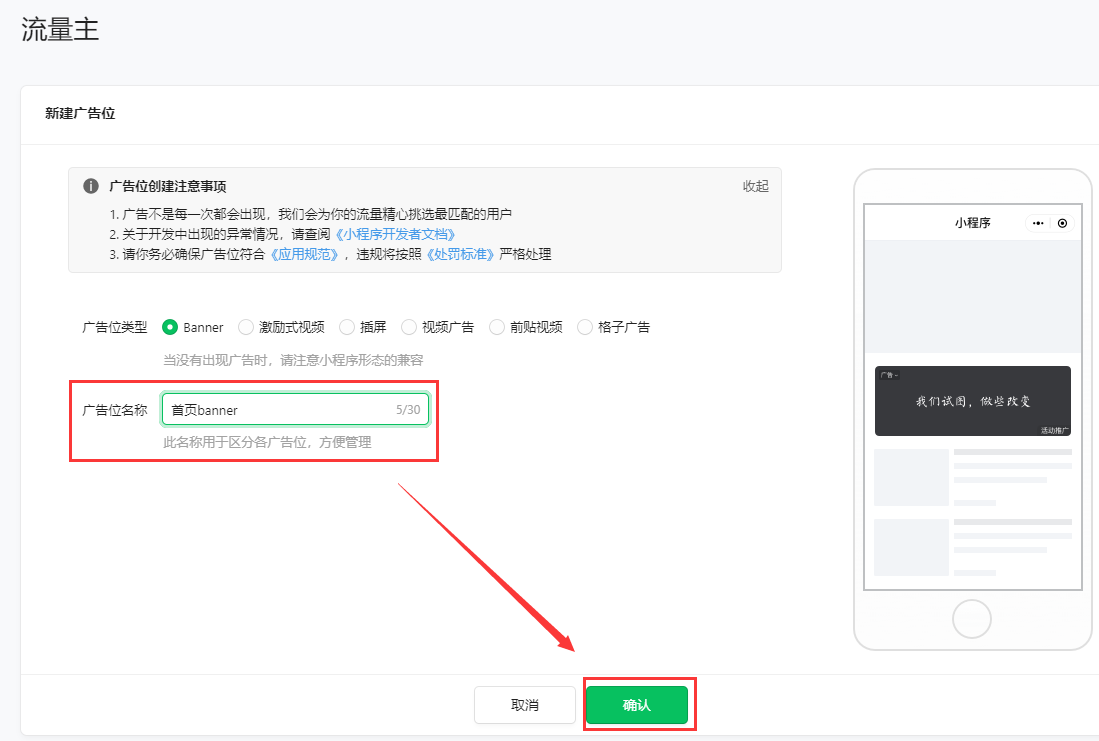Viewport: 1099px width, 741px height.
Task: Focus the 广告位名称 input field
Action: click(x=280, y=410)
